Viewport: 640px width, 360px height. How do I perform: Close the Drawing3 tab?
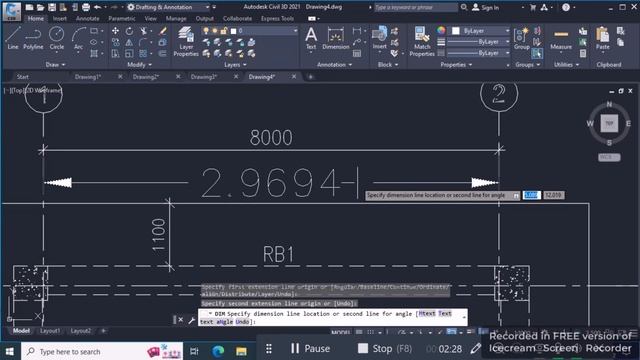point(236,76)
